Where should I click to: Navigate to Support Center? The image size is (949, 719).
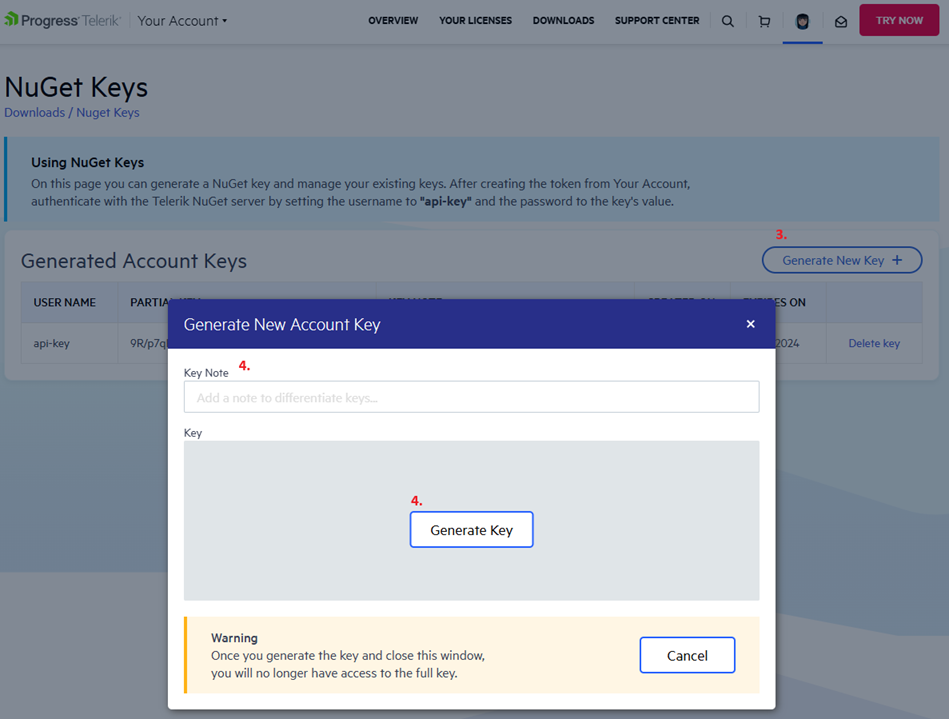pos(657,21)
